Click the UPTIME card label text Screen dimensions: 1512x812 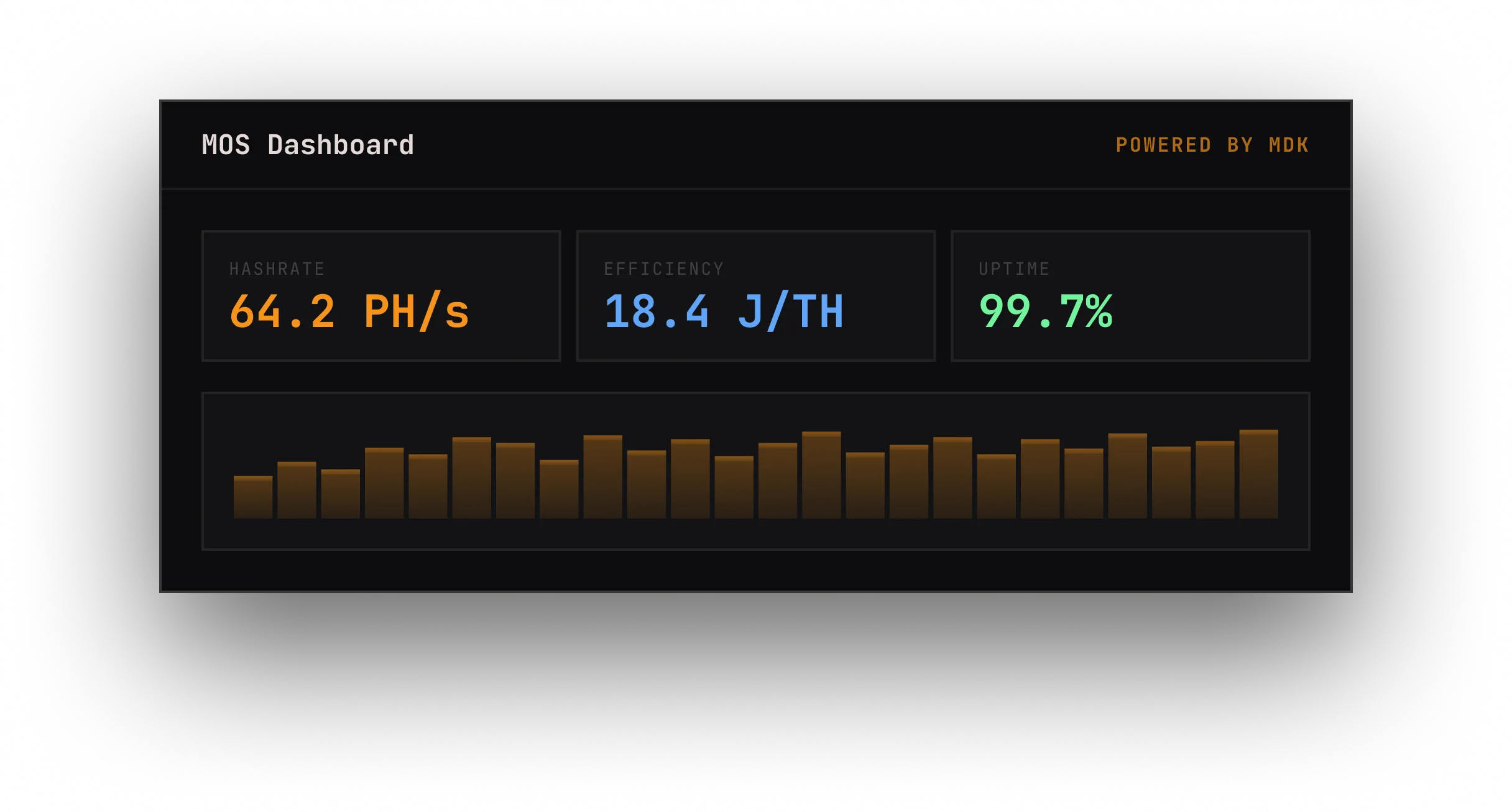point(1013,269)
